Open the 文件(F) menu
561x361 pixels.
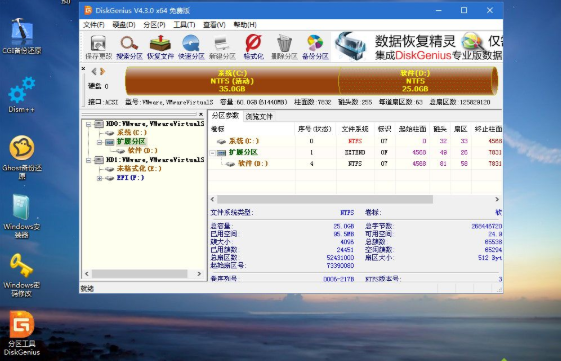[x=94, y=25]
